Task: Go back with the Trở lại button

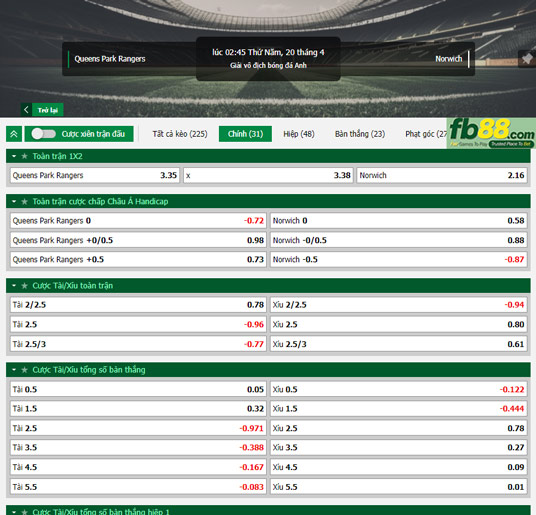Action: (x=48, y=110)
